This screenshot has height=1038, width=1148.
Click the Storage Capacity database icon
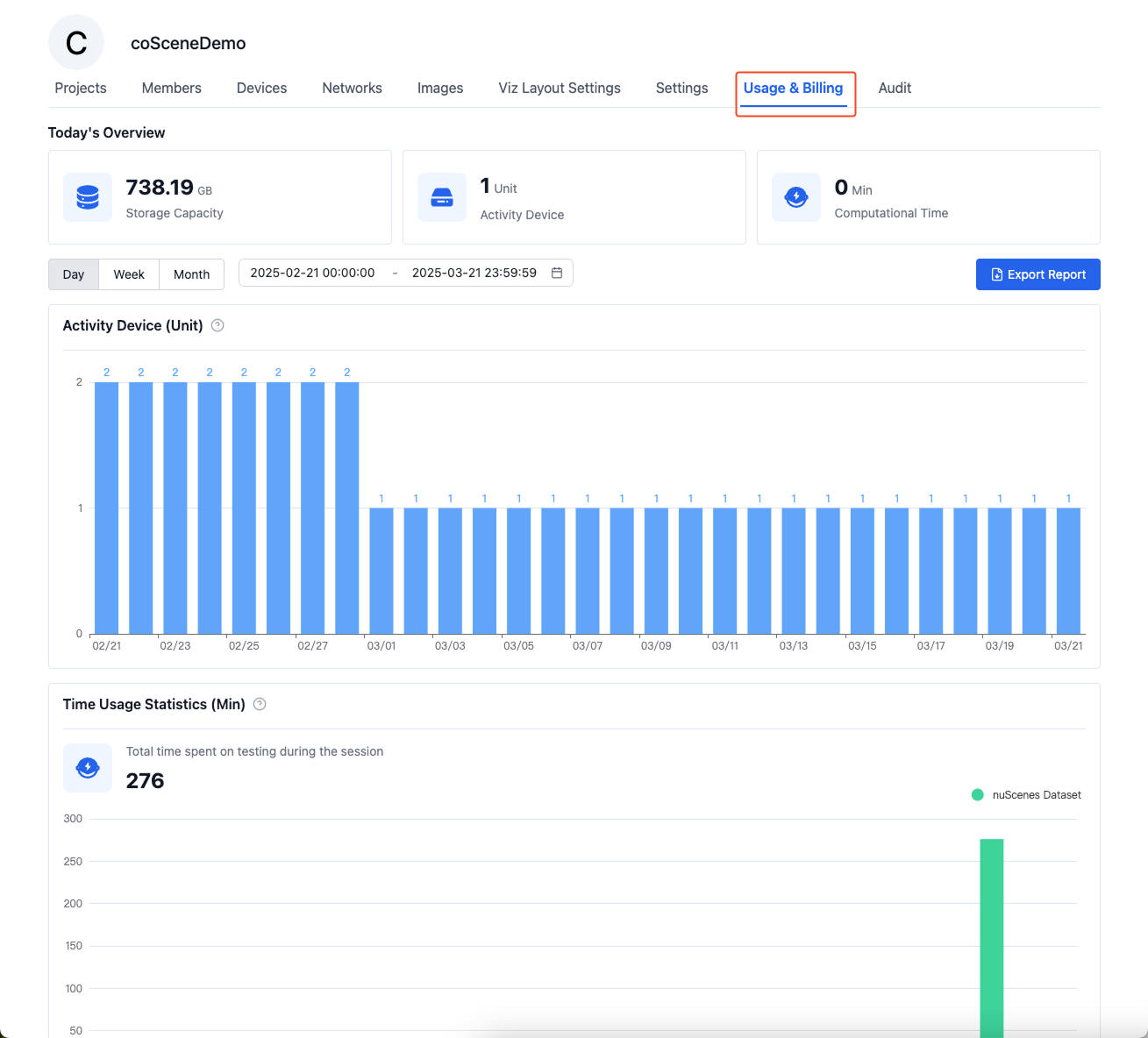(88, 197)
